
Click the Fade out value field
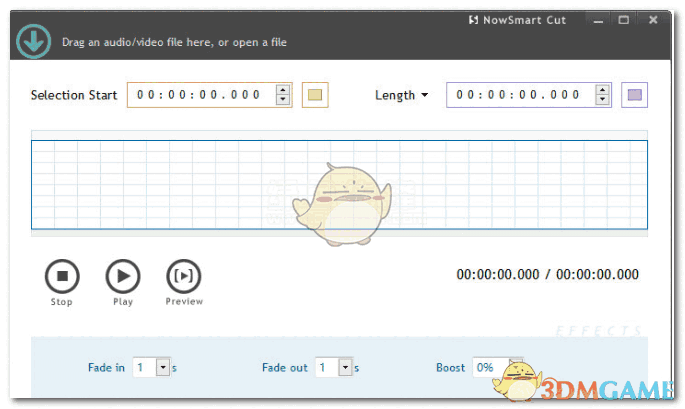pos(327,367)
